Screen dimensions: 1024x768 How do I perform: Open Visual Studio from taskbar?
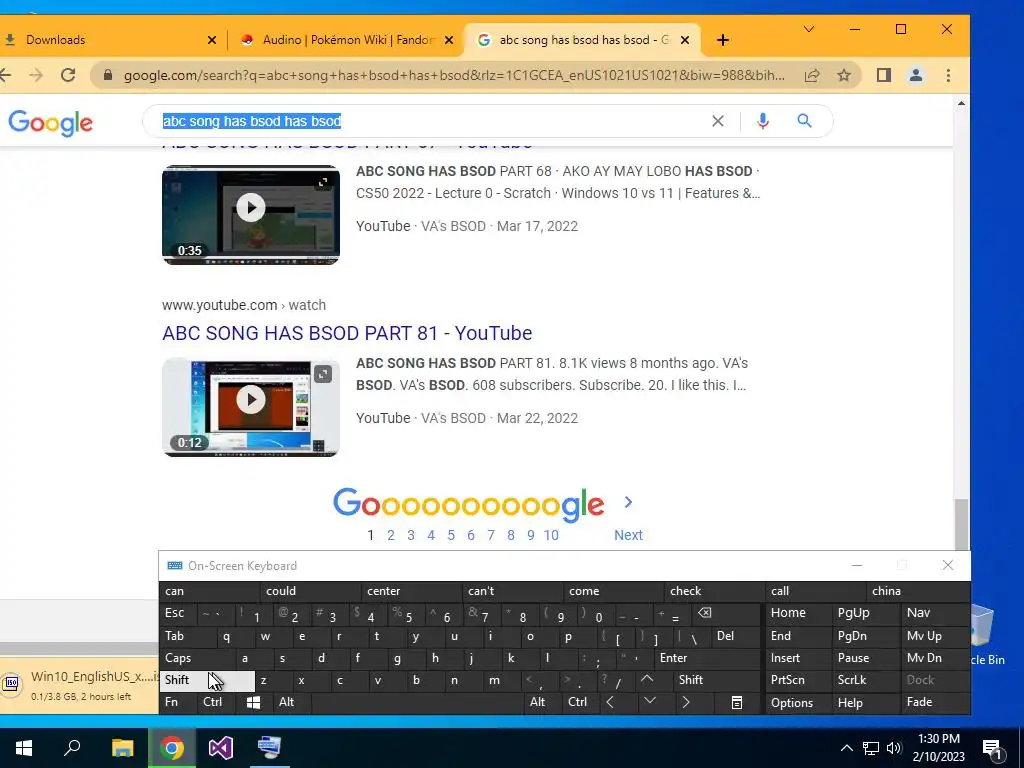[221, 748]
